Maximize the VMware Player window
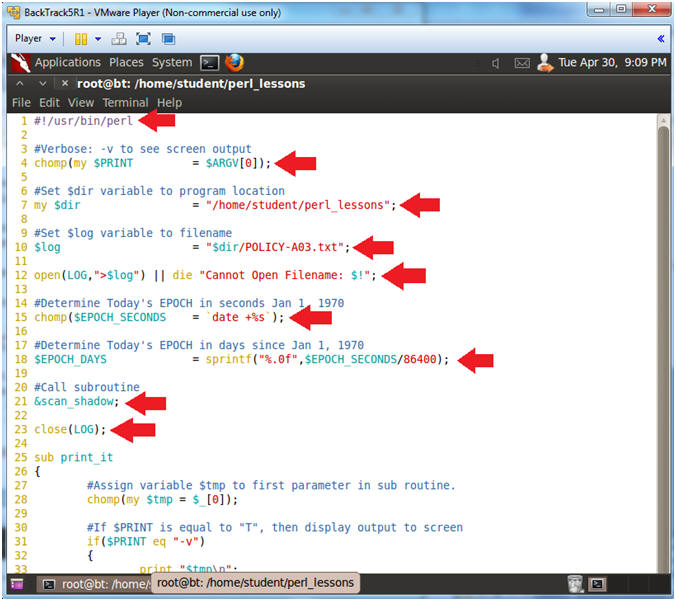This screenshot has height=601, width=676. click(x=621, y=9)
